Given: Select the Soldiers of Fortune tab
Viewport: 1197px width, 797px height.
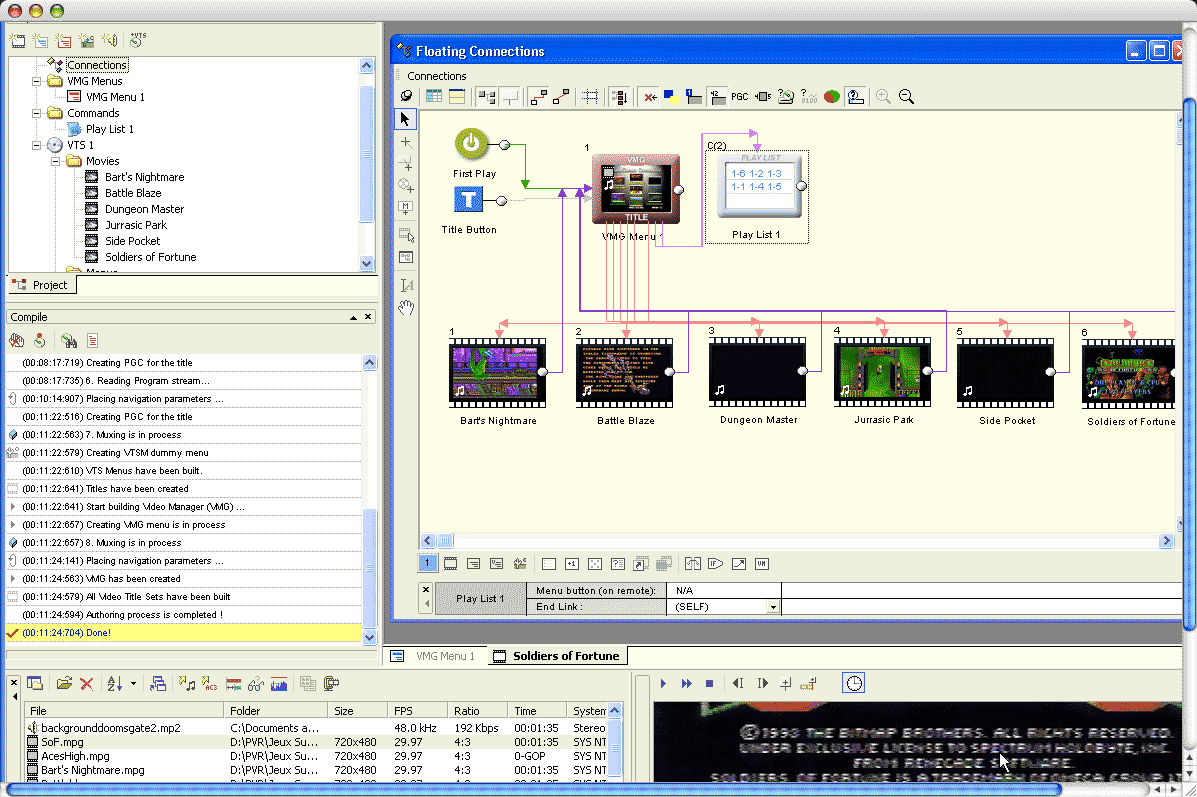Looking at the screenshot, I should (557, 656).
